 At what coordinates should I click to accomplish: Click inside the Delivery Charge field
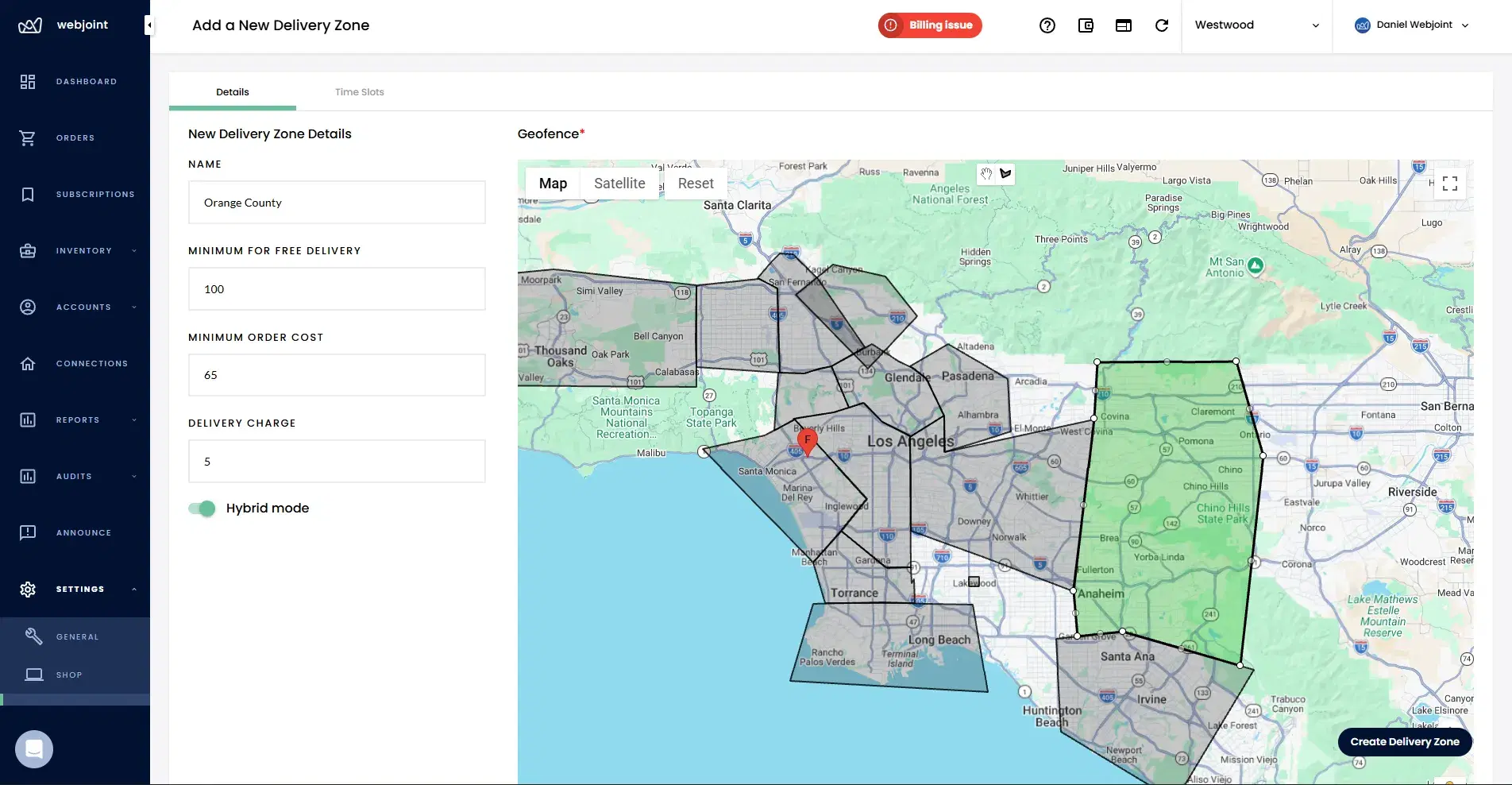[336, 461]
